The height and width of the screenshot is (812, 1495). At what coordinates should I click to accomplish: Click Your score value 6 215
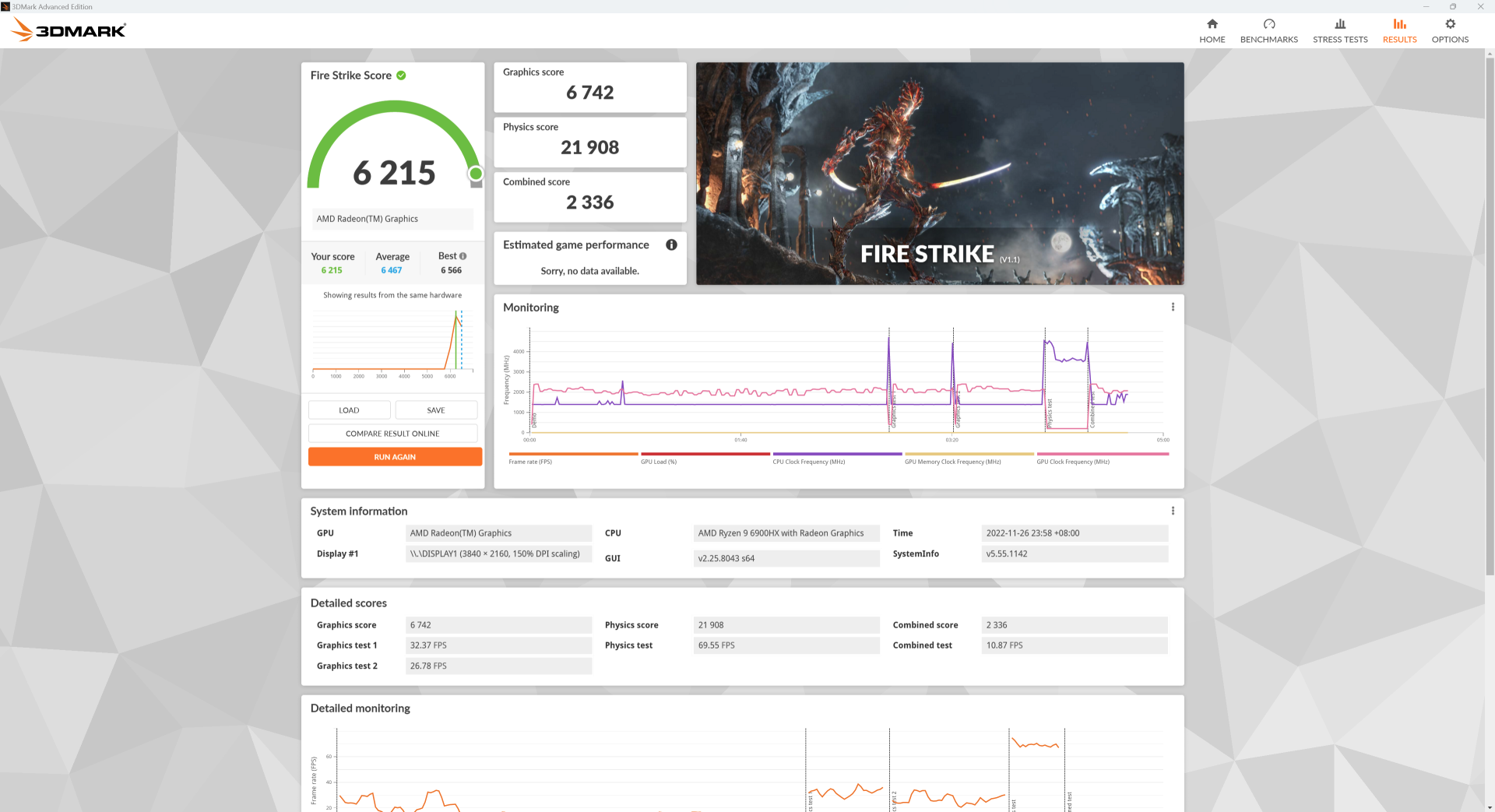332,270
